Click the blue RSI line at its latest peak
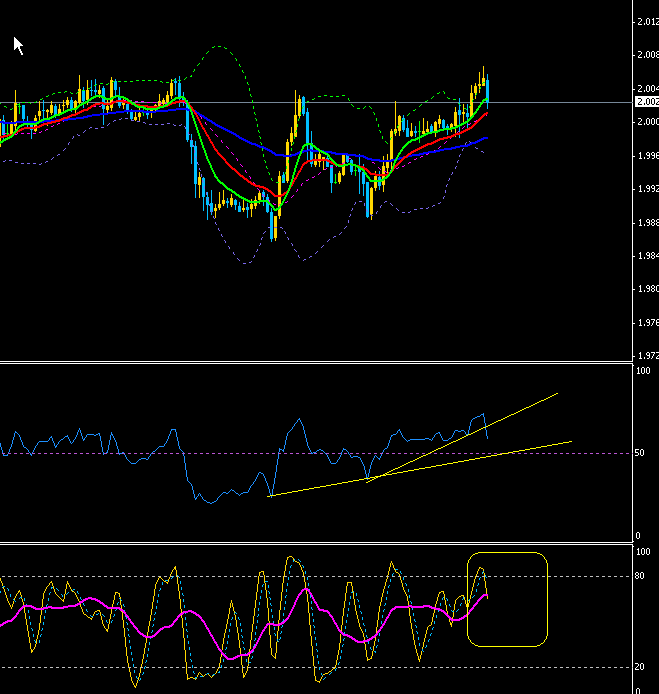659x694 pixels. tap(482, 414)
